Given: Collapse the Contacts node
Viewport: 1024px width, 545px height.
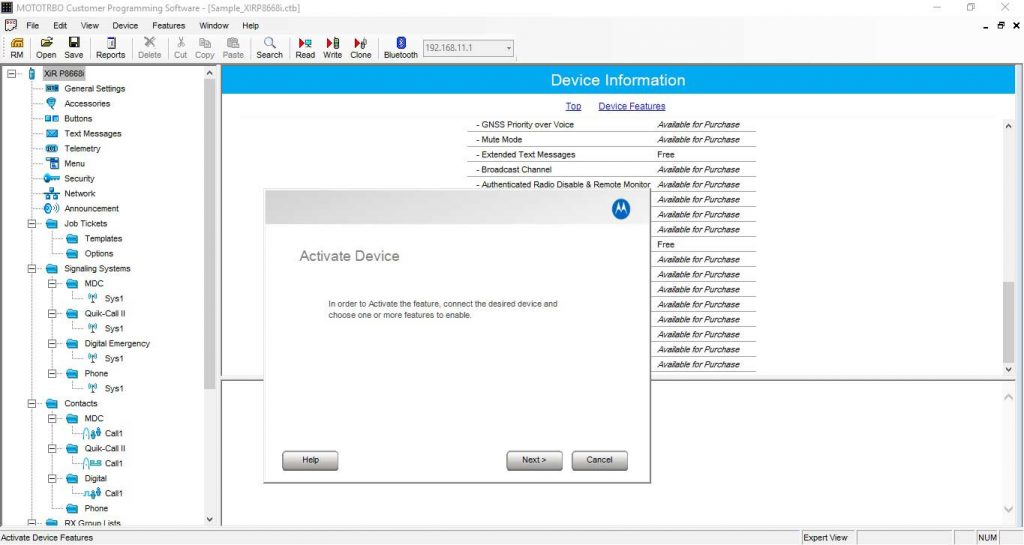Looking at the screenshot, I should tap(31, 404).
